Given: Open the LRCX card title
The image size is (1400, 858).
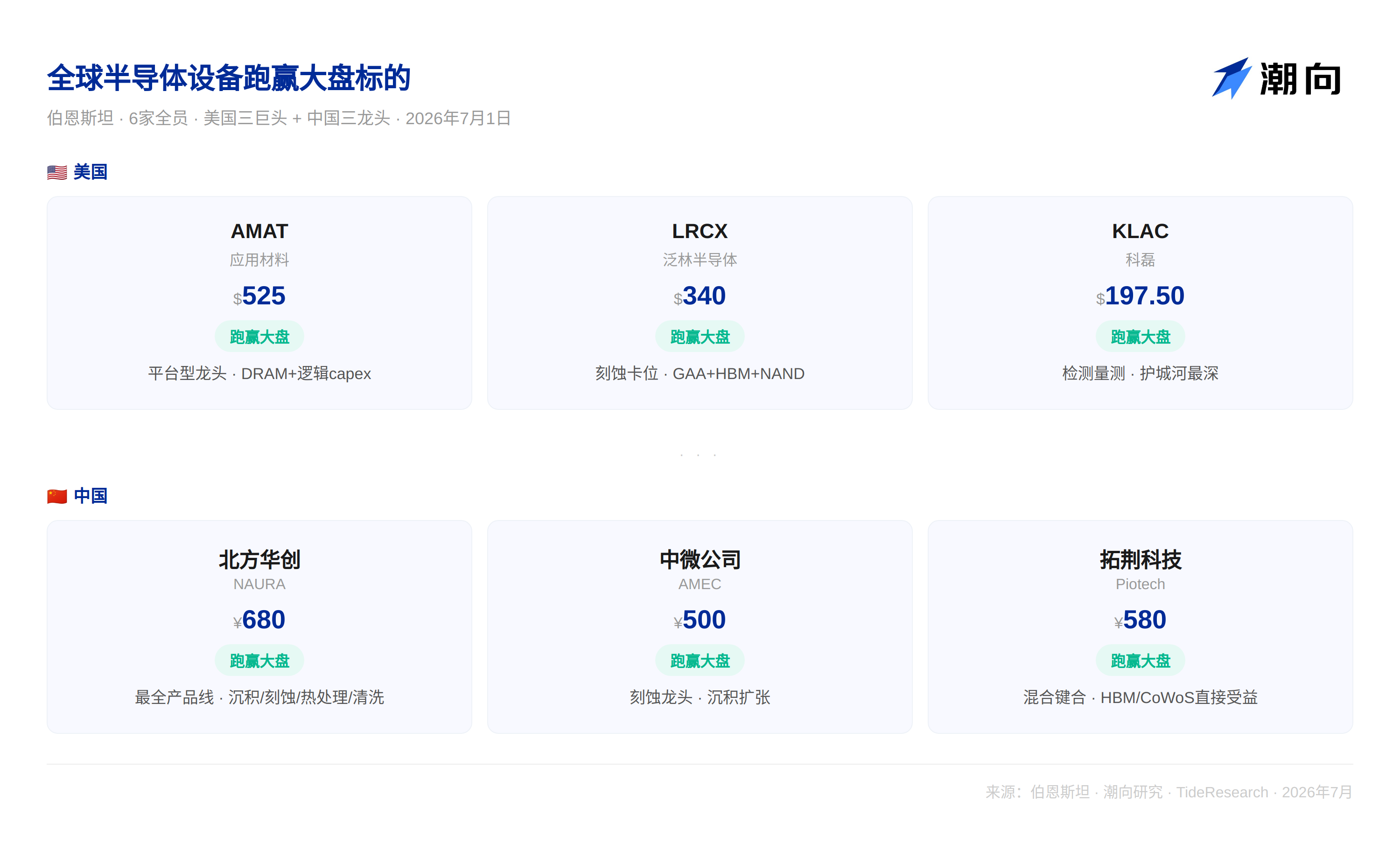Looking at the screenshot, I should (700, 231).
